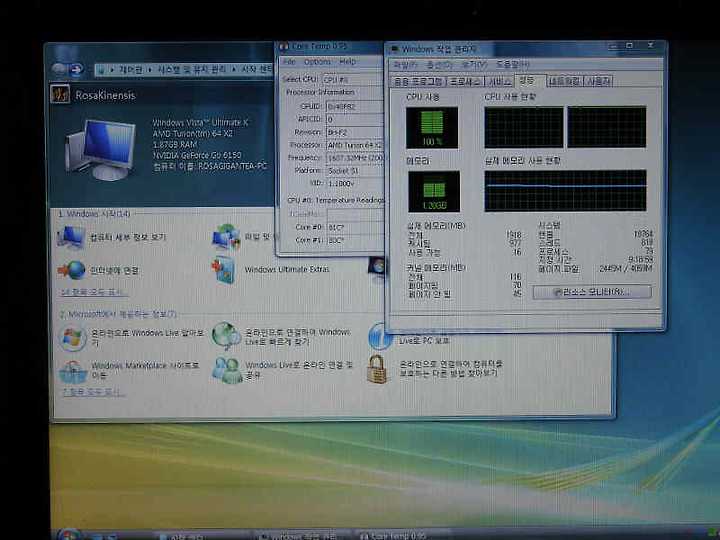Go back with Welcome Center back arrow
Screen dimensions: 720x540
59,69
